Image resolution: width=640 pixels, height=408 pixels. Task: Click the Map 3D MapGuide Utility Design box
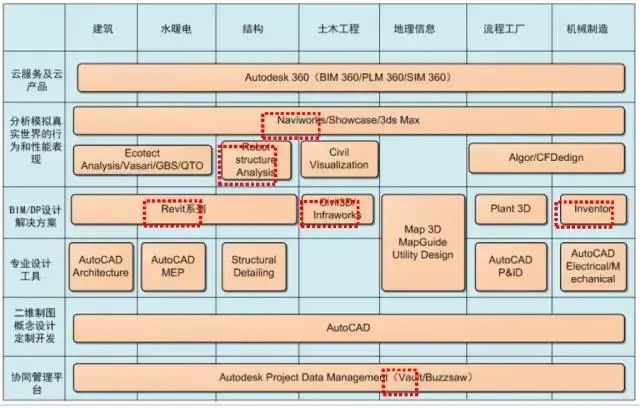(x=423, y=242)
